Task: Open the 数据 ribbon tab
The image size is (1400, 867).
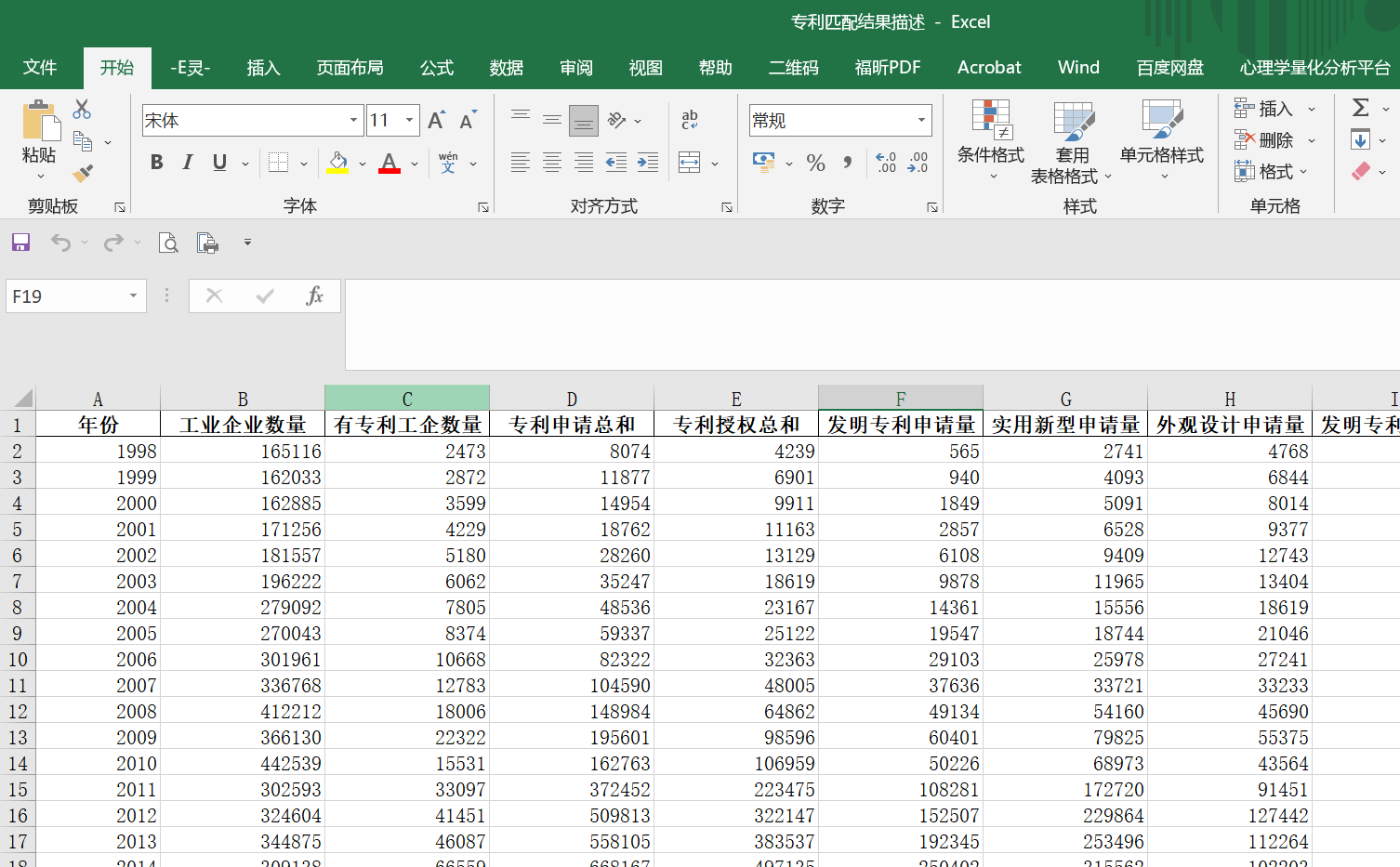Action: pos(507,68)
